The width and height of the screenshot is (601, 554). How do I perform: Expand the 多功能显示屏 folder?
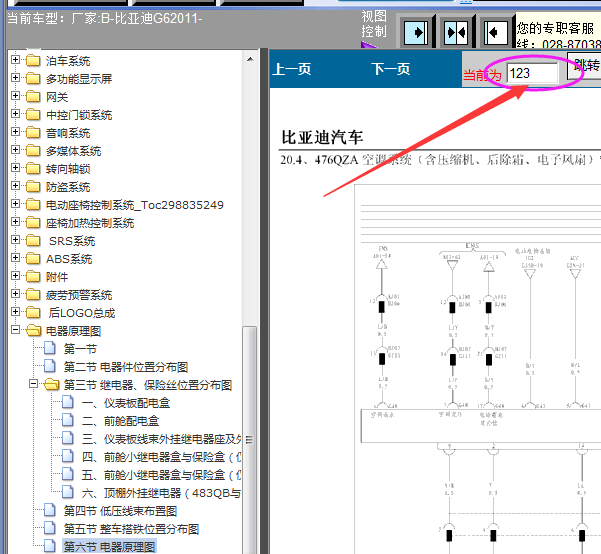coord(15,78)
